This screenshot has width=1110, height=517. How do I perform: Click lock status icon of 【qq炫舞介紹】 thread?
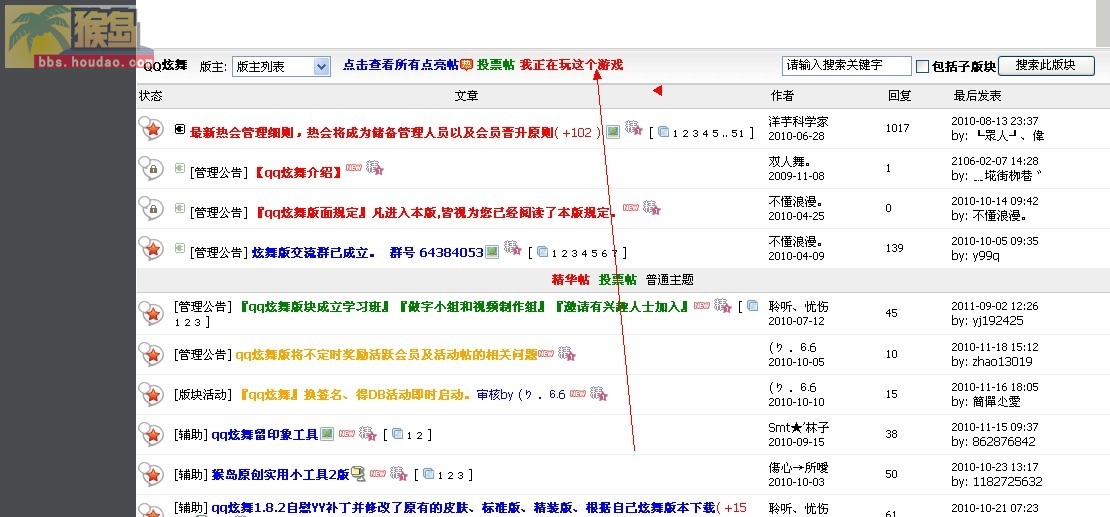tap(151, 169)
